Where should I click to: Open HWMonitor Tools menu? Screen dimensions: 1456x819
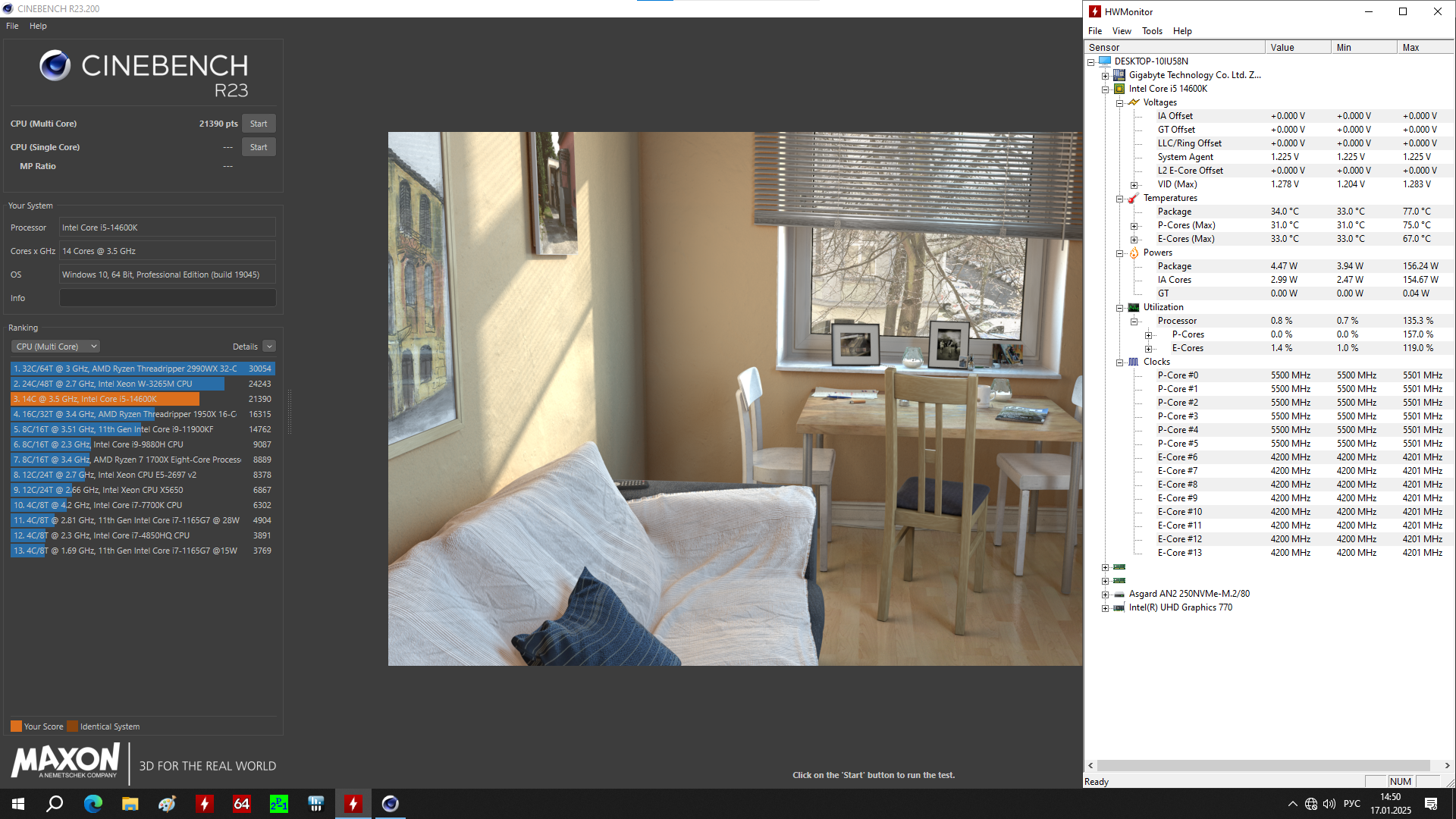(1151, 31)
